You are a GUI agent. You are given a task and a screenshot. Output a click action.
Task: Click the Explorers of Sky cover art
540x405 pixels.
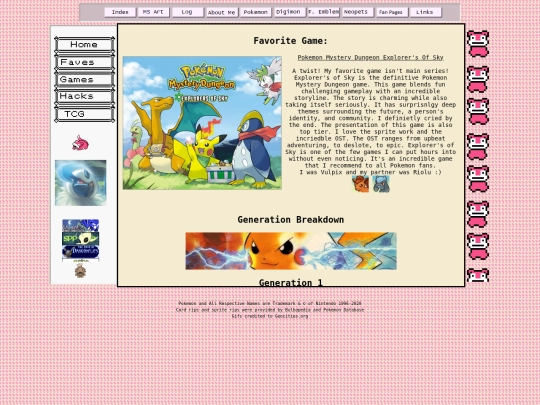click(x=202, y=123)
